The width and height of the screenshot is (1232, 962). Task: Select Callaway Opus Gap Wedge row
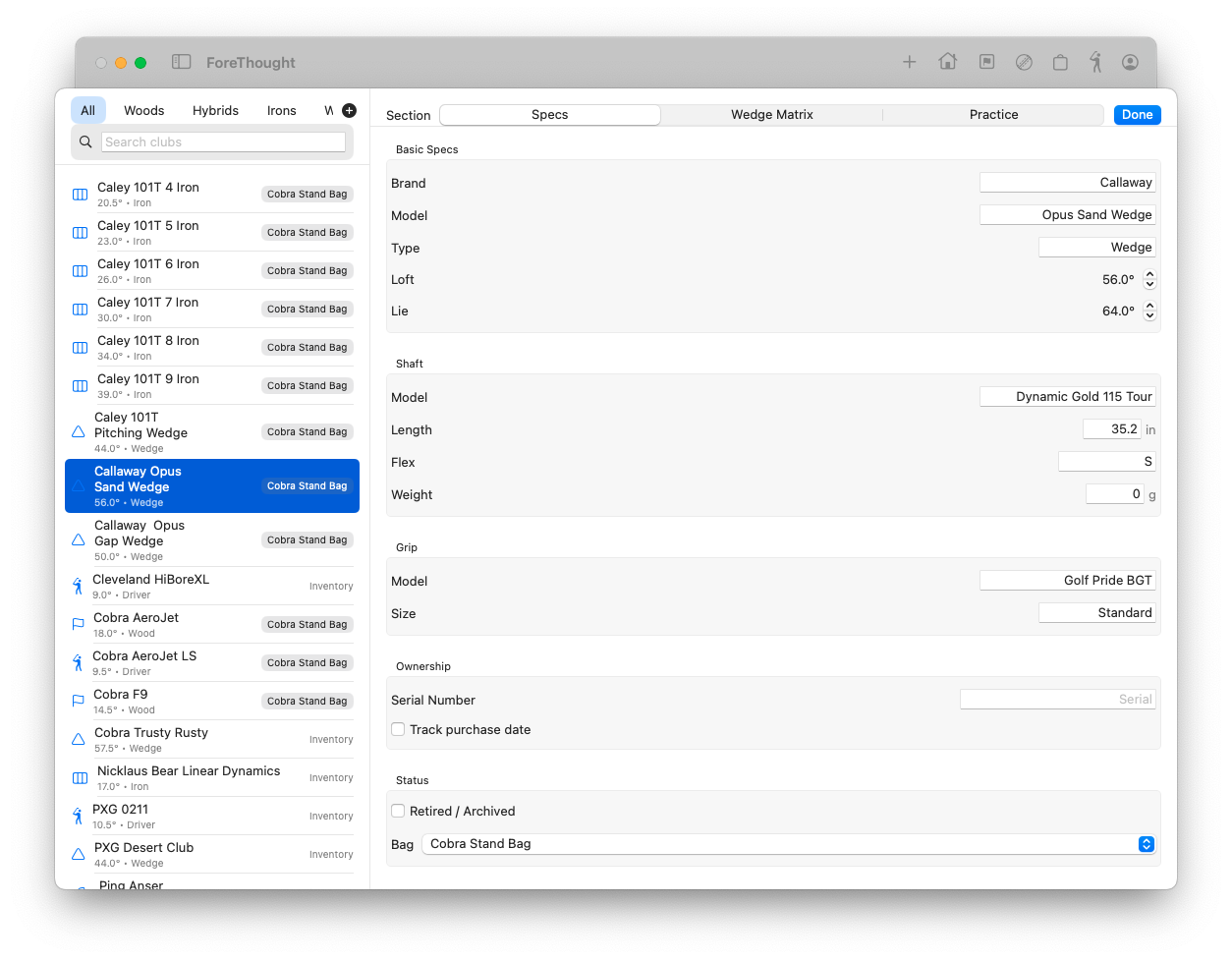212,540
